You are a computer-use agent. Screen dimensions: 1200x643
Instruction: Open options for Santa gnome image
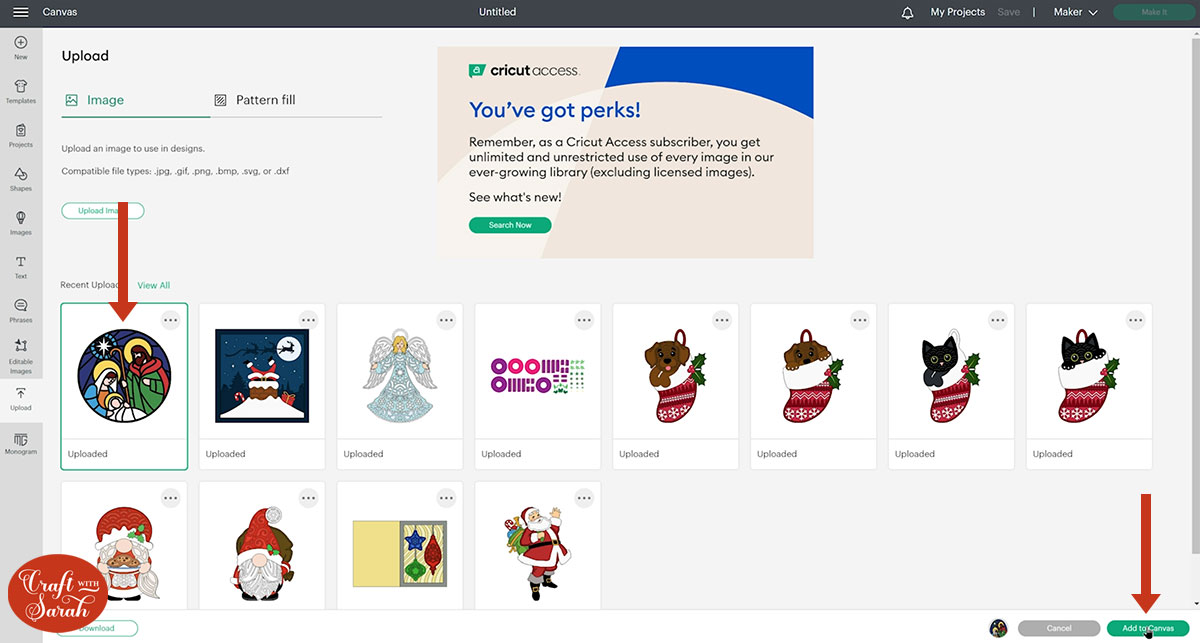tap(308, 497)
